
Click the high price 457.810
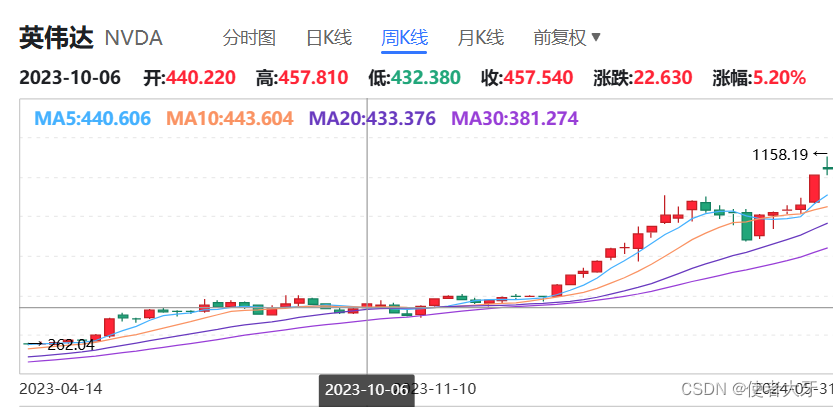click(x=313, y=78)
